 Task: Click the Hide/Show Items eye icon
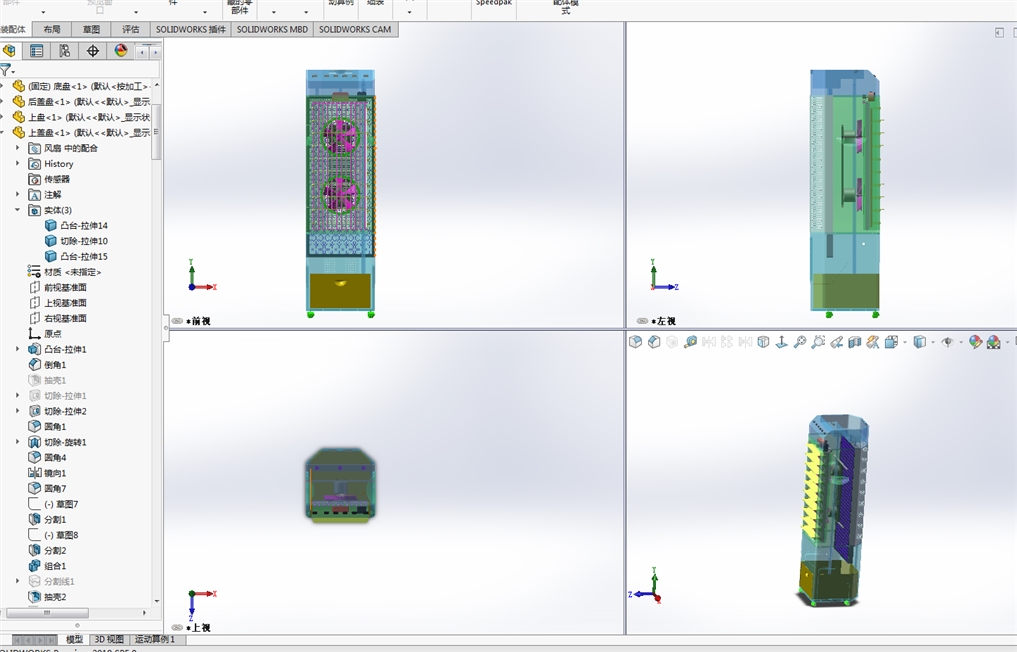click(948, 341)
